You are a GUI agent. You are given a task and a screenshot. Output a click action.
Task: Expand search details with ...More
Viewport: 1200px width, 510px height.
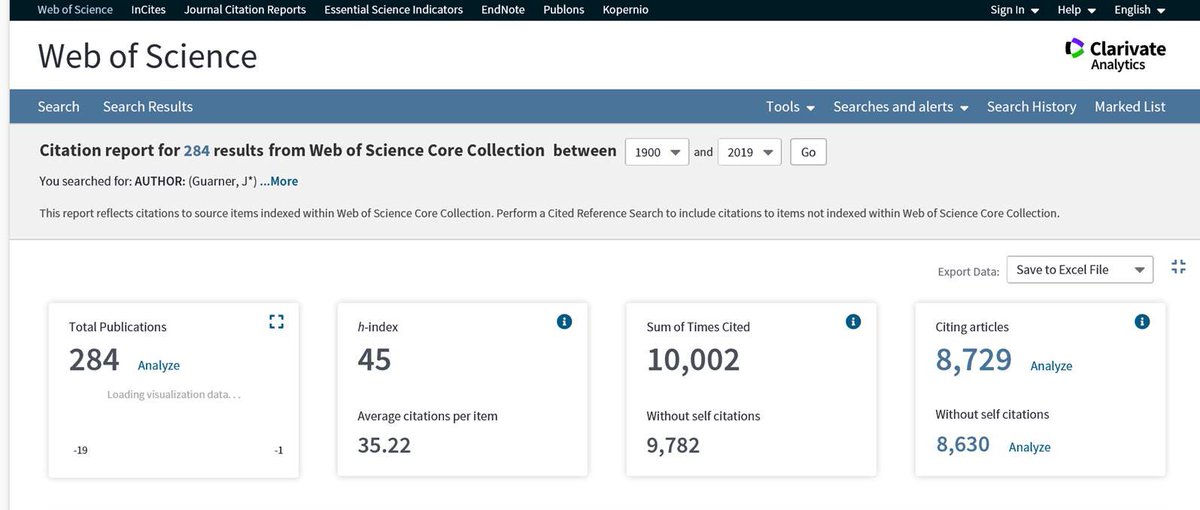pos(279,181)
